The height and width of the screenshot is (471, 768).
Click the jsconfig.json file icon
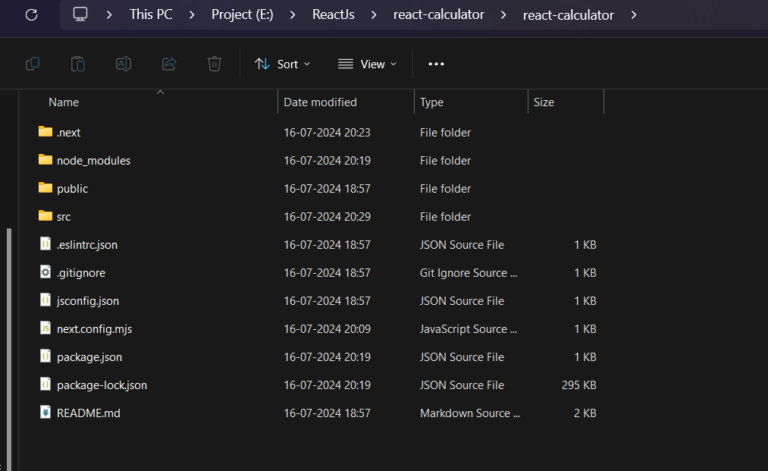(x=46, y=300)
